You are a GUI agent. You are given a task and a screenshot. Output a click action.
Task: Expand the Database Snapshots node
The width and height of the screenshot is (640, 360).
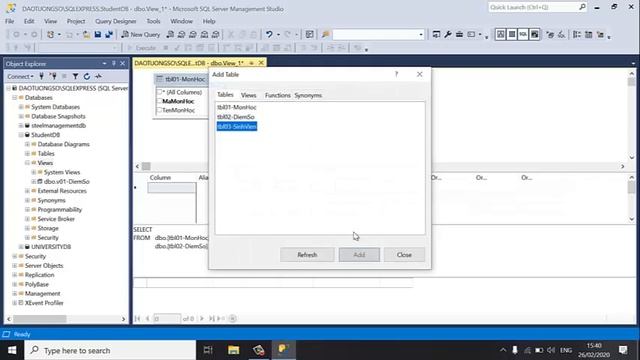(x=21, y=116)
